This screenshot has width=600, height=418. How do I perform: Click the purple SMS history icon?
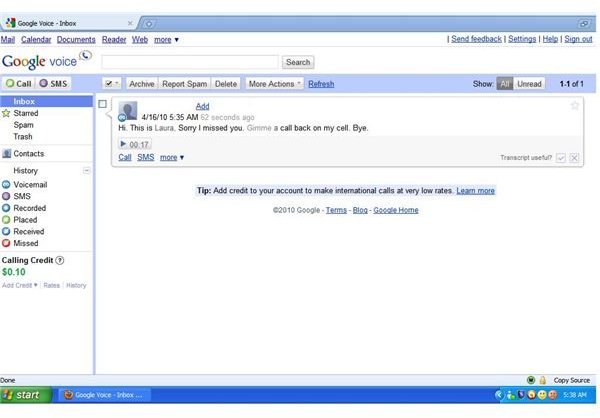coord(6,196)
